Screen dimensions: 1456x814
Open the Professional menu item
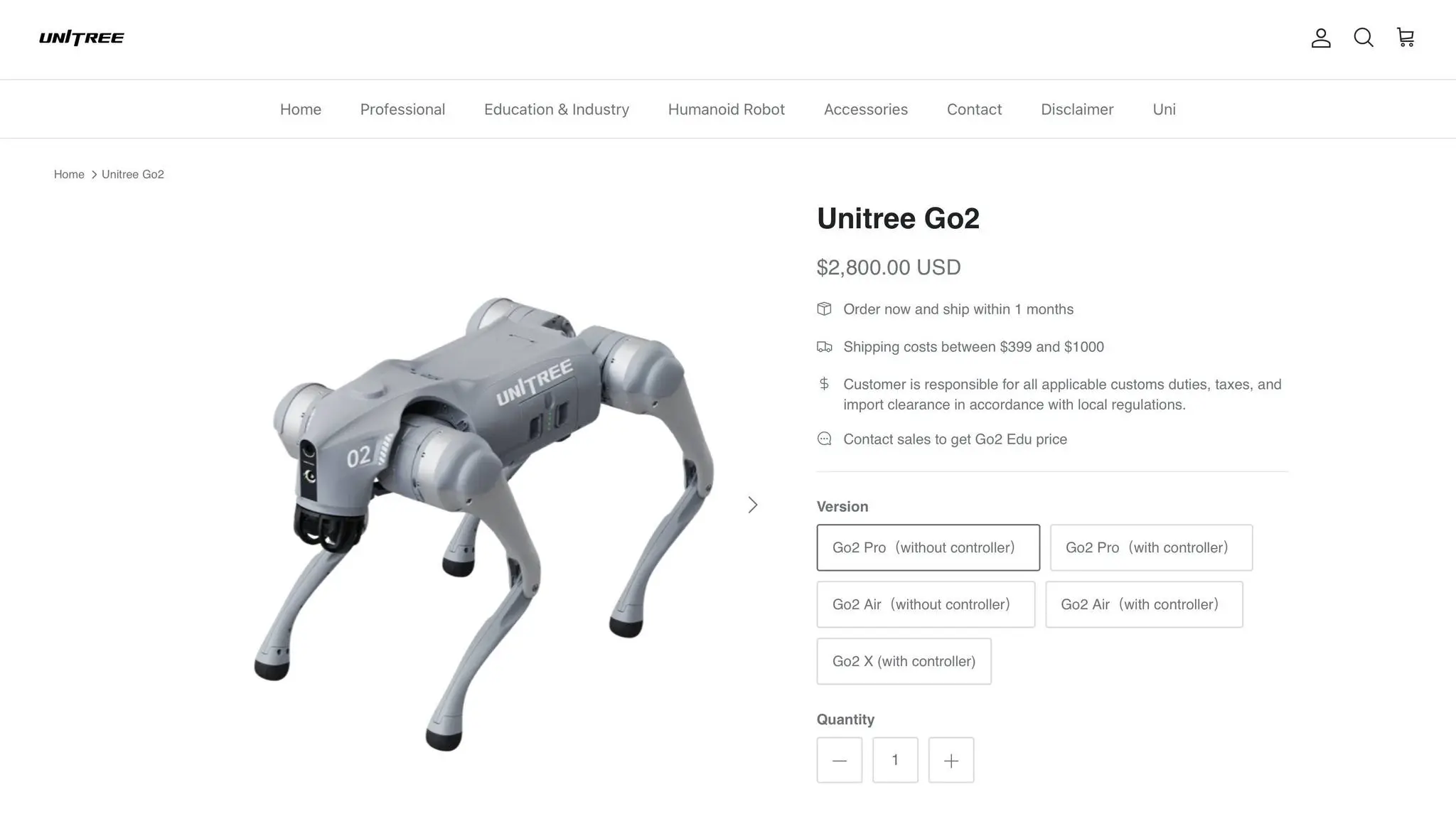coord(402,109)
